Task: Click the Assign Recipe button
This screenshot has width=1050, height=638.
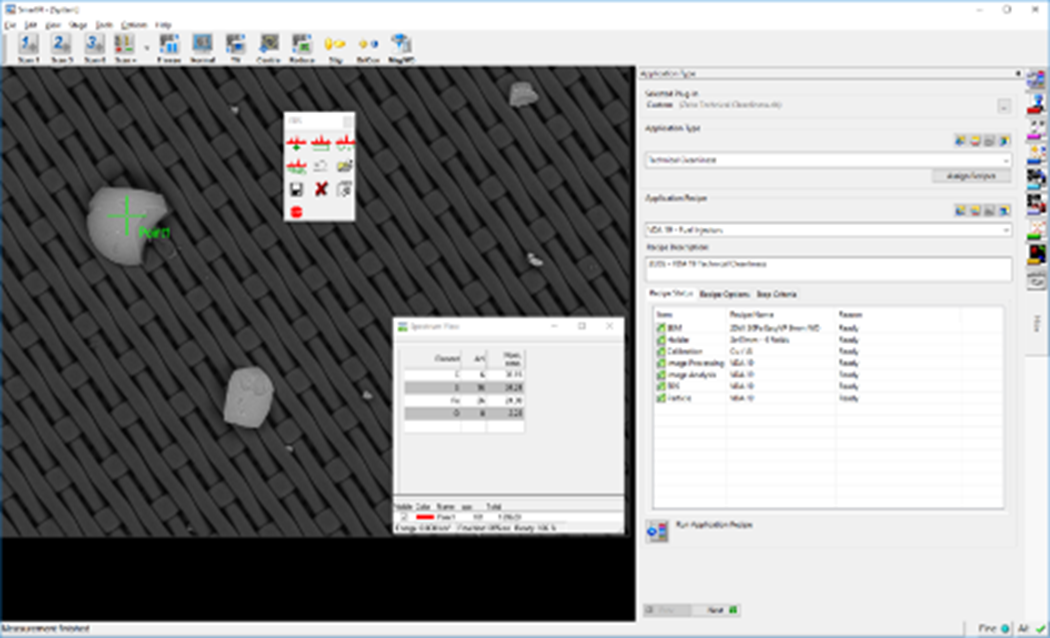Action: point(971,176)
